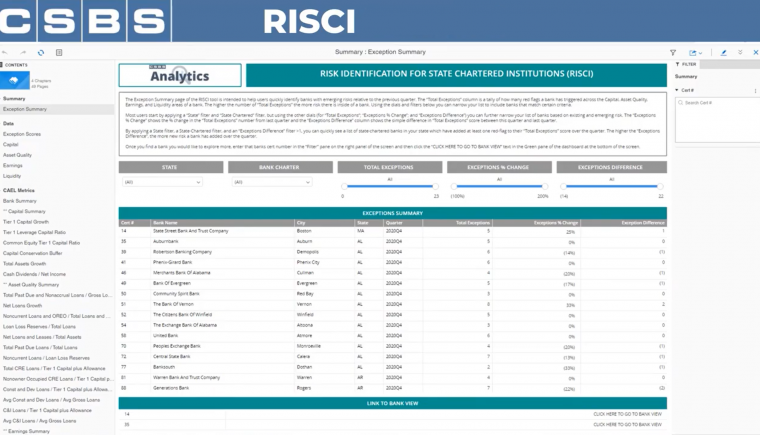The height and width of the screenshot is (435, 760).
Task: Open the Earnings data page
Action: click(x=13, y=166)
